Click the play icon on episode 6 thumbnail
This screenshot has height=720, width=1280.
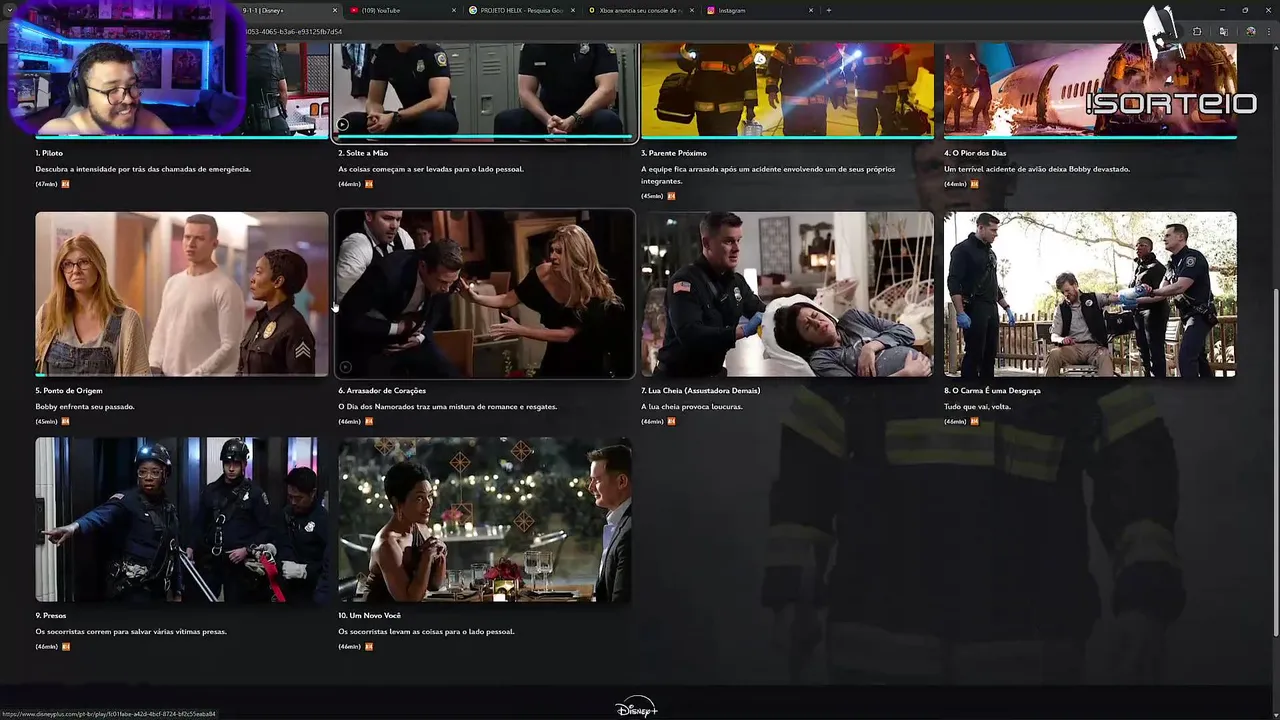[345, 367]
